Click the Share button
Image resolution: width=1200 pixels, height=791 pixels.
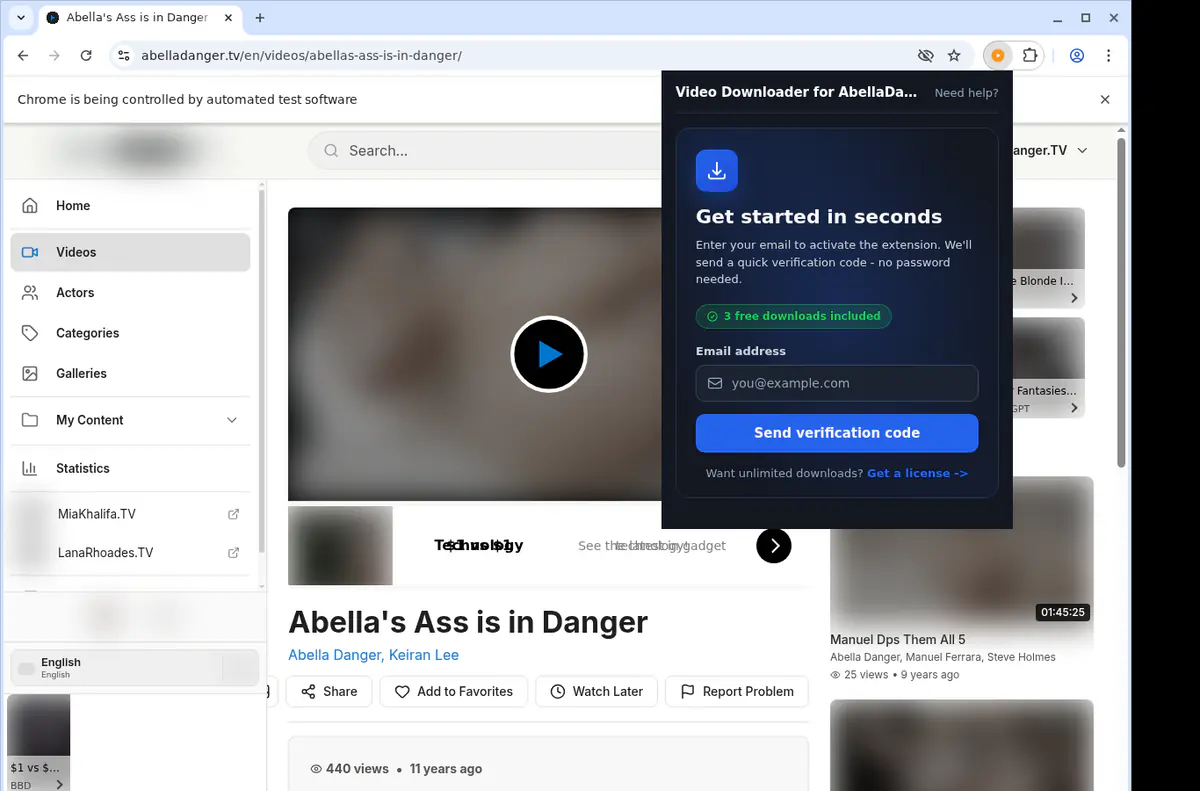[329, 691]
